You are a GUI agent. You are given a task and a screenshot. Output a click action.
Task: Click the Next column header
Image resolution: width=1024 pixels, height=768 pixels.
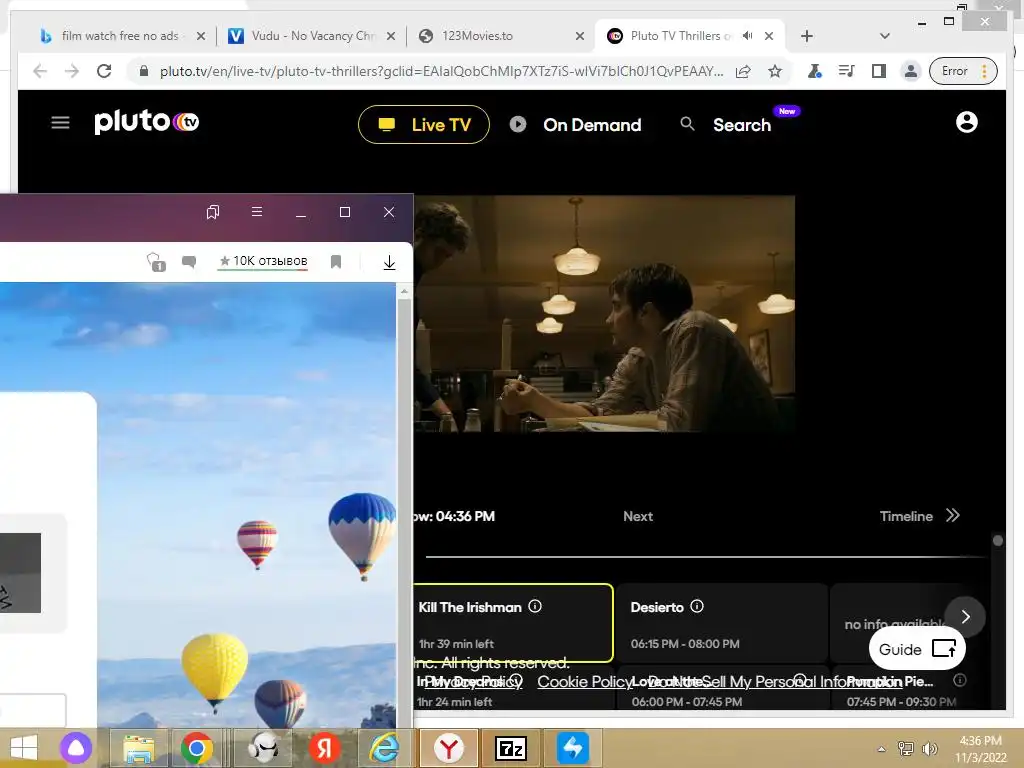point(638,516)
